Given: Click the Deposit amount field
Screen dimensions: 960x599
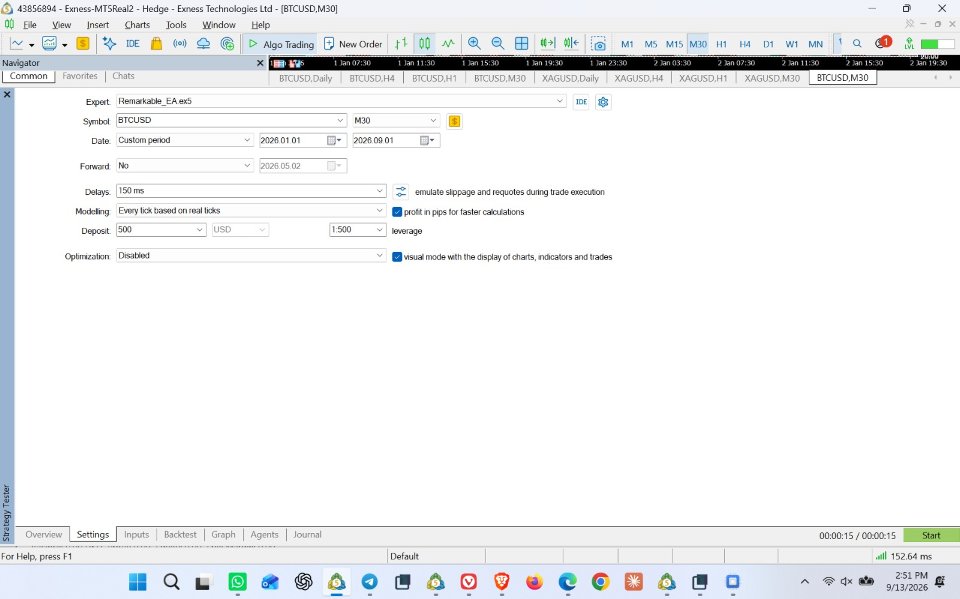Looking at the screenshot, I should pos(161,230).
